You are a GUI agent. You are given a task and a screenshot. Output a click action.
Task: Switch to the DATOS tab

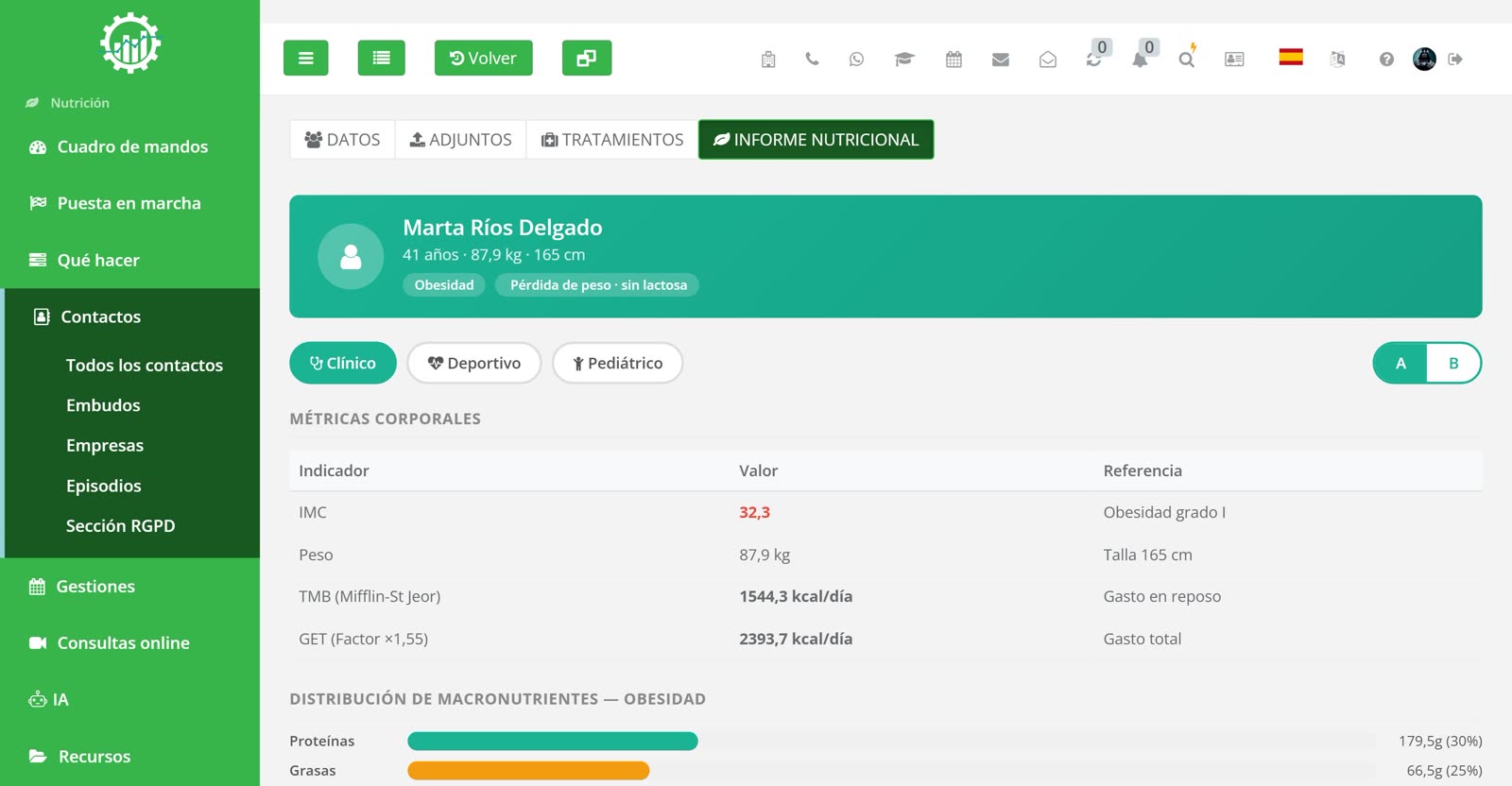click(x=342, y=140)
